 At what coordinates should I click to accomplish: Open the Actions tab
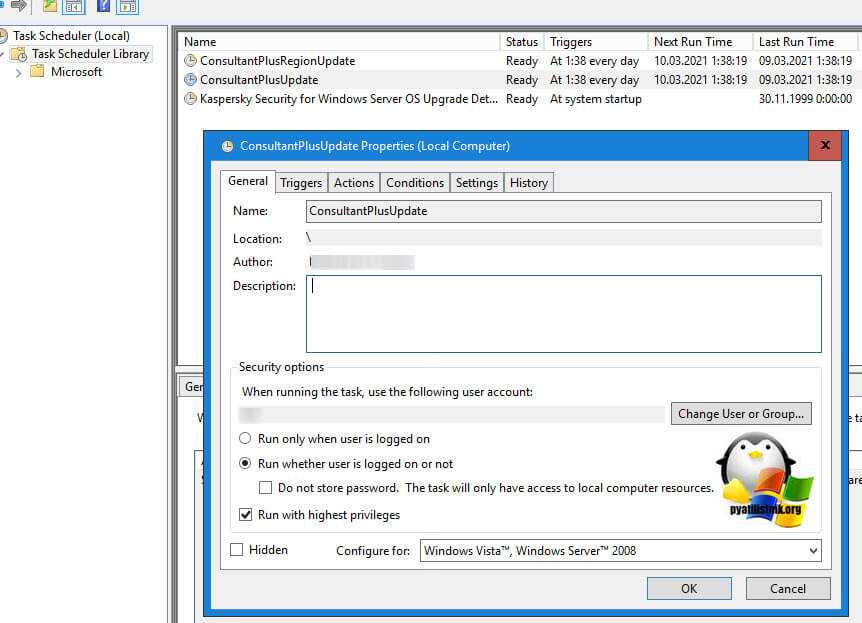pyautogui.click(x=354, y=183)
